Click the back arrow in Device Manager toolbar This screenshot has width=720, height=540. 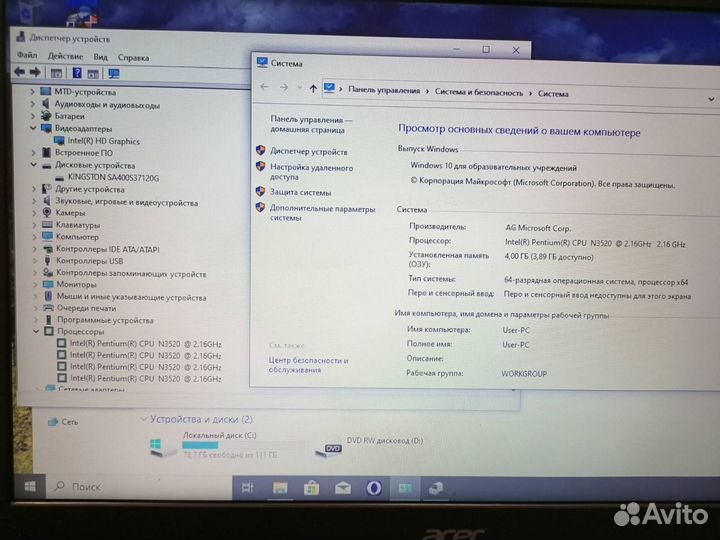coord(19,72)
